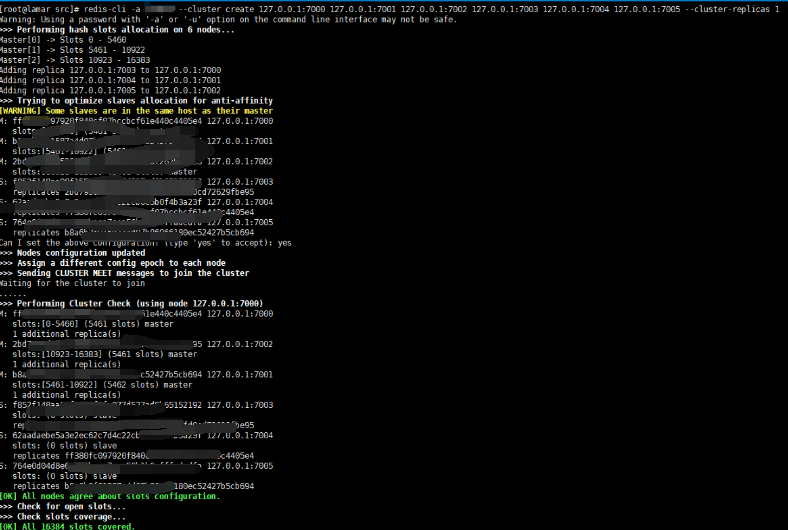788x530 pixels.
Task: Click '>>> Check slots coverage...' line
Action: tap(63, 516)
